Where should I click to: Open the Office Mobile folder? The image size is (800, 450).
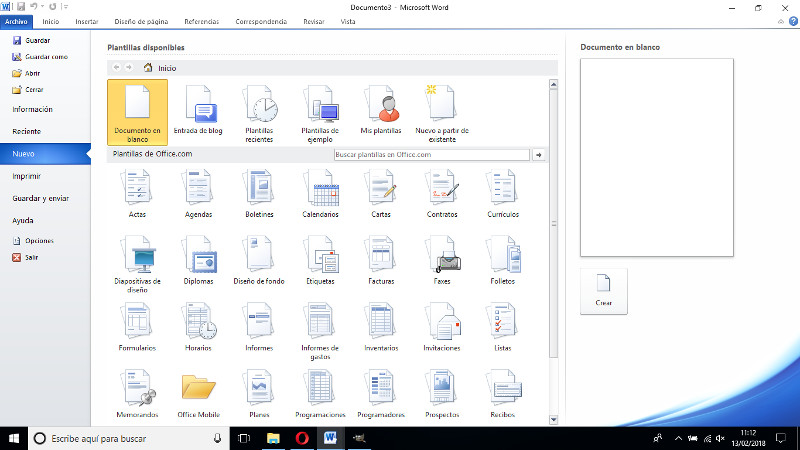(198, 394)
